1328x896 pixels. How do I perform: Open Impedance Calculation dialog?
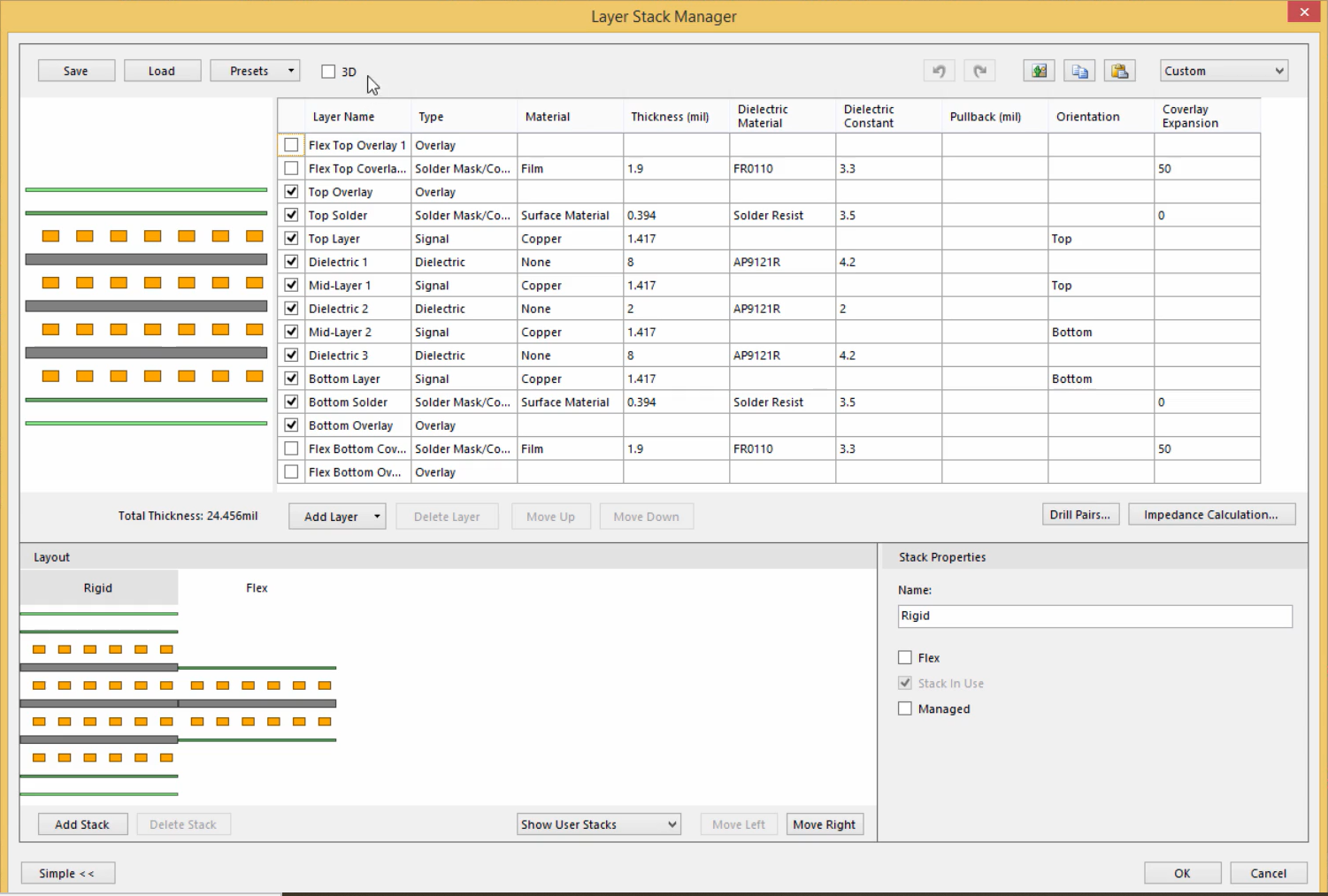pyautogui.click(x=1210, y=515)
